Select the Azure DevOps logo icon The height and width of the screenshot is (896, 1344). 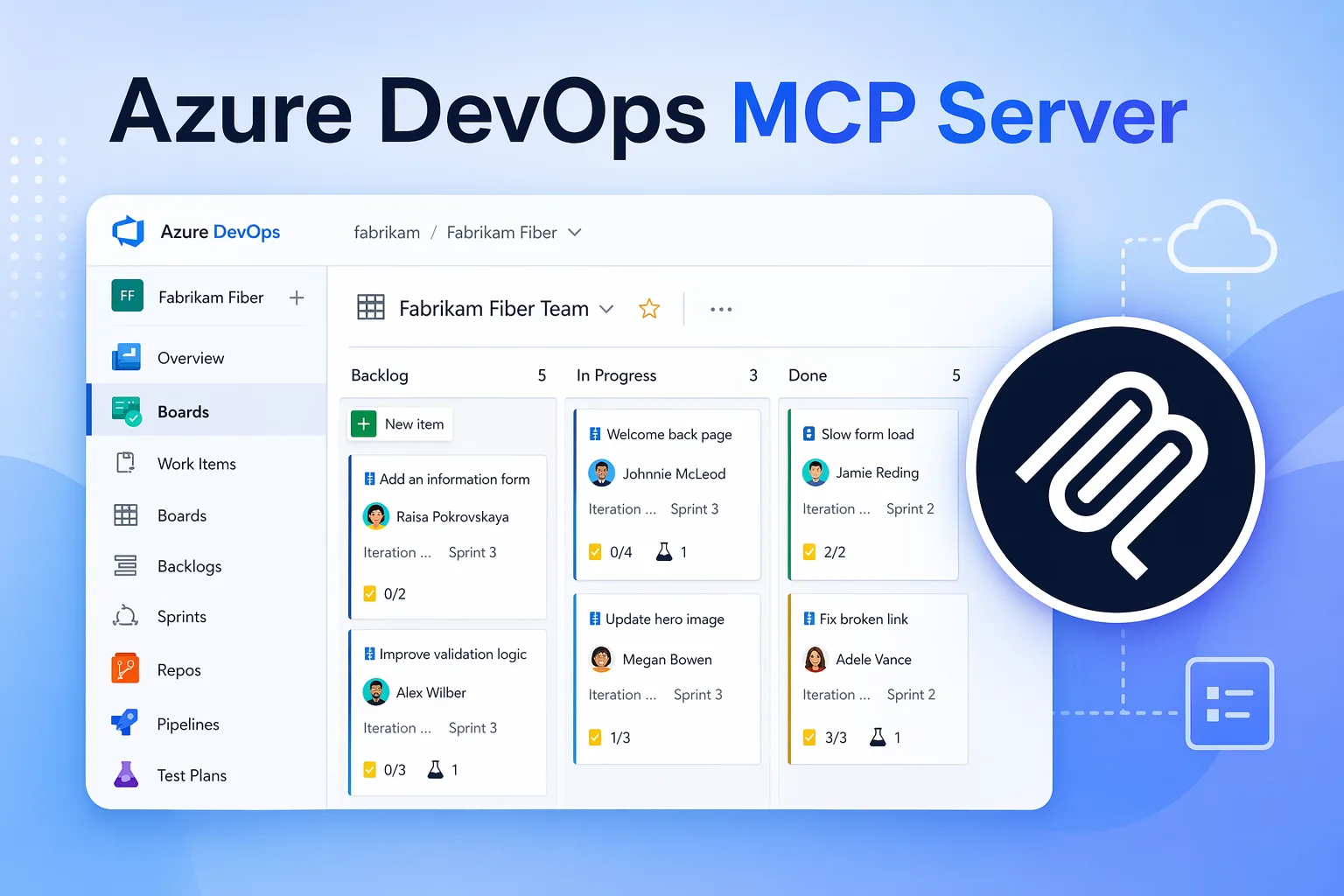pyautogui.click(x=128, y=230)
